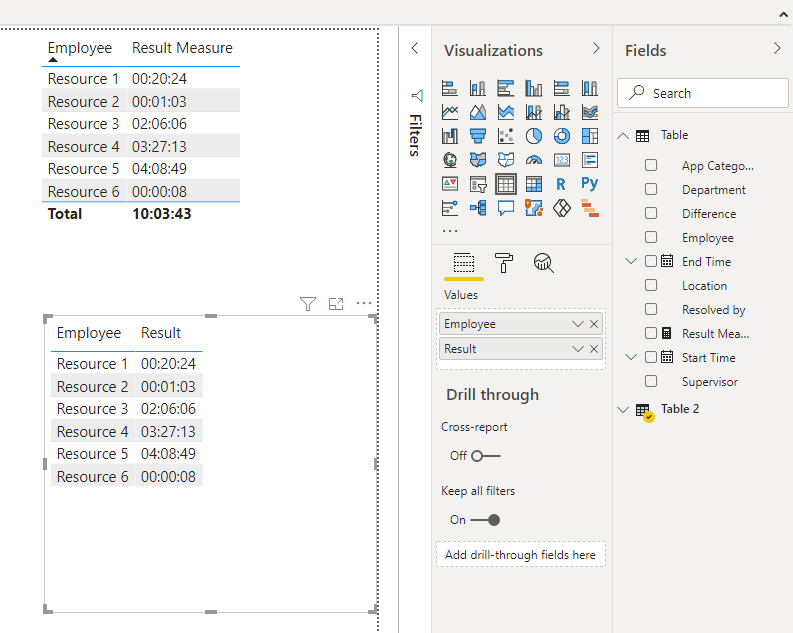
Task: Switch to the Fields well tab
Action: pyautogui.click(x=464, y=263)
